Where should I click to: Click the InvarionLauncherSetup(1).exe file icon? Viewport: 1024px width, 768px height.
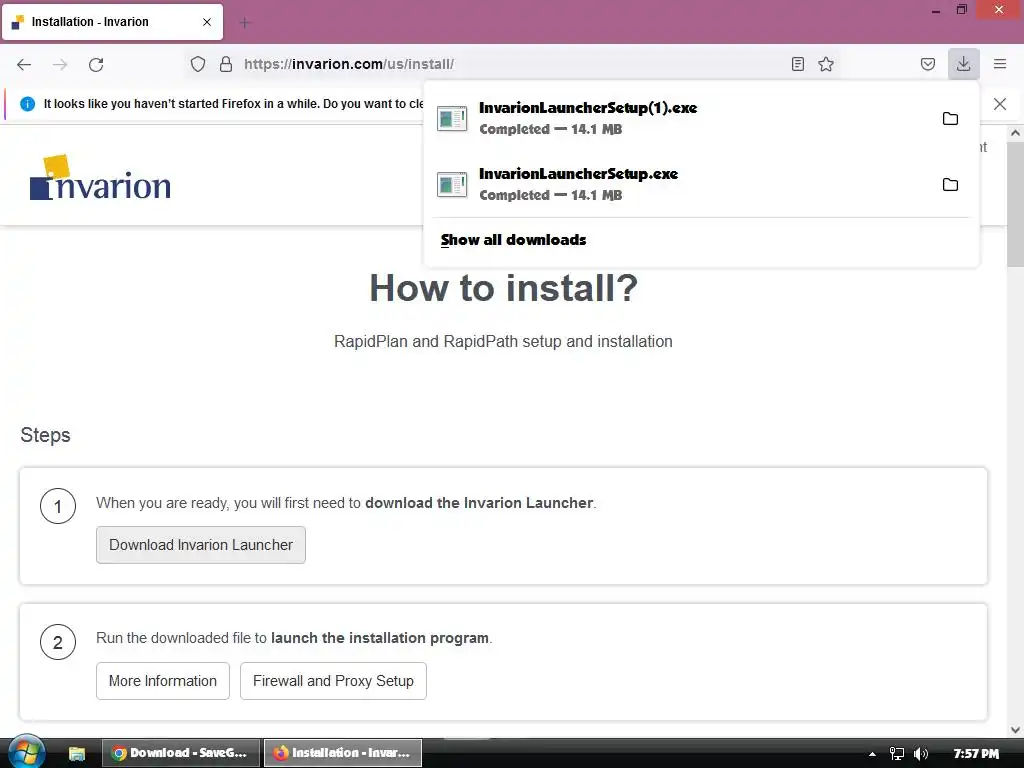[x=452, y=118]
